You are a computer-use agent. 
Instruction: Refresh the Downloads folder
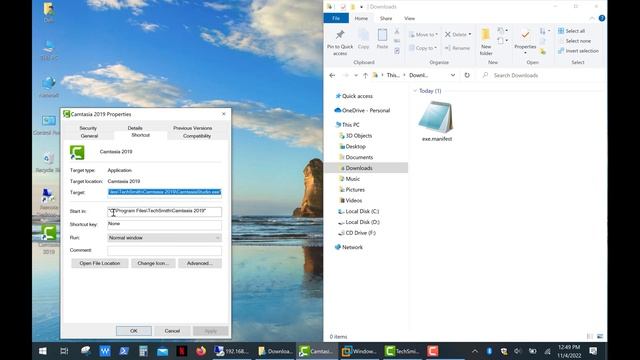[x=467, y=76]
